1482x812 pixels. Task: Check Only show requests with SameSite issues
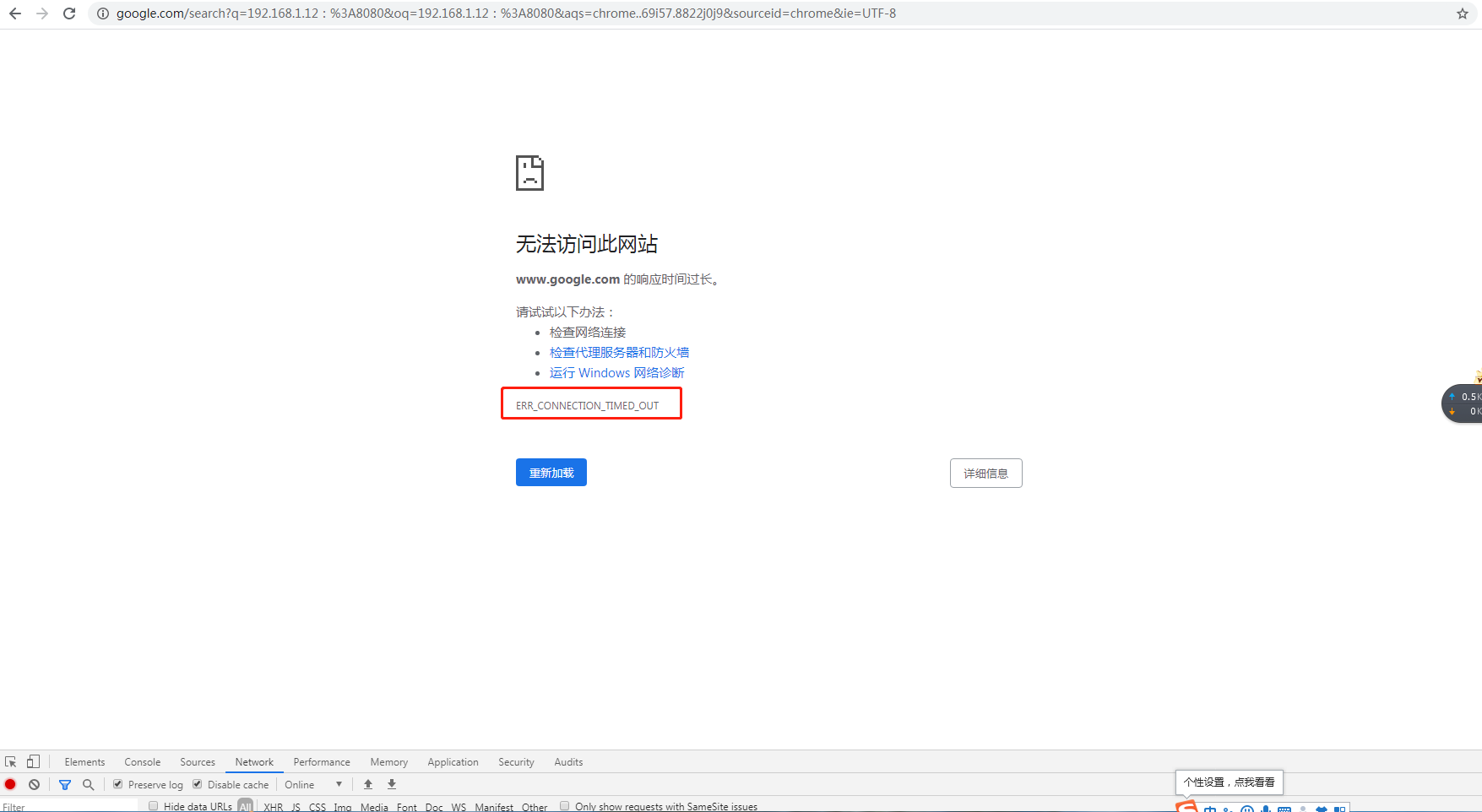[x=565, y=806]
